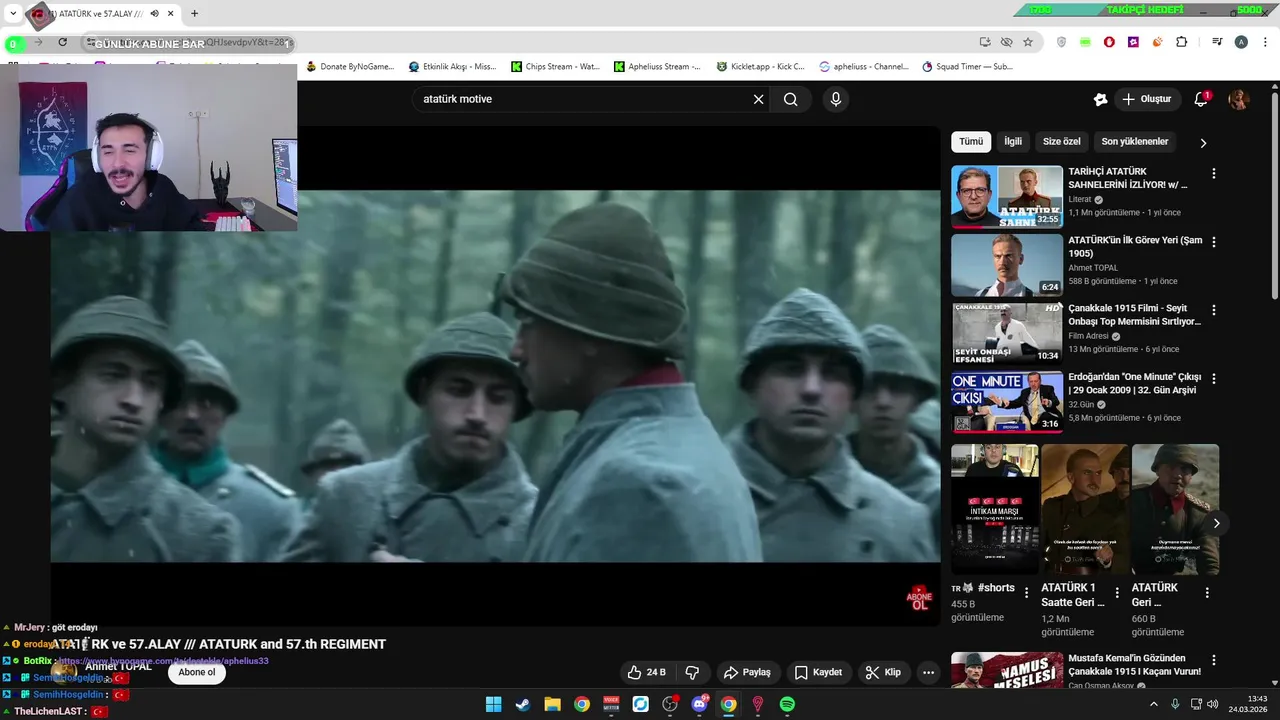This screenshot has height=720, width=1280.
Task: Run search with the magnifier button
Action: click(790, 99)
